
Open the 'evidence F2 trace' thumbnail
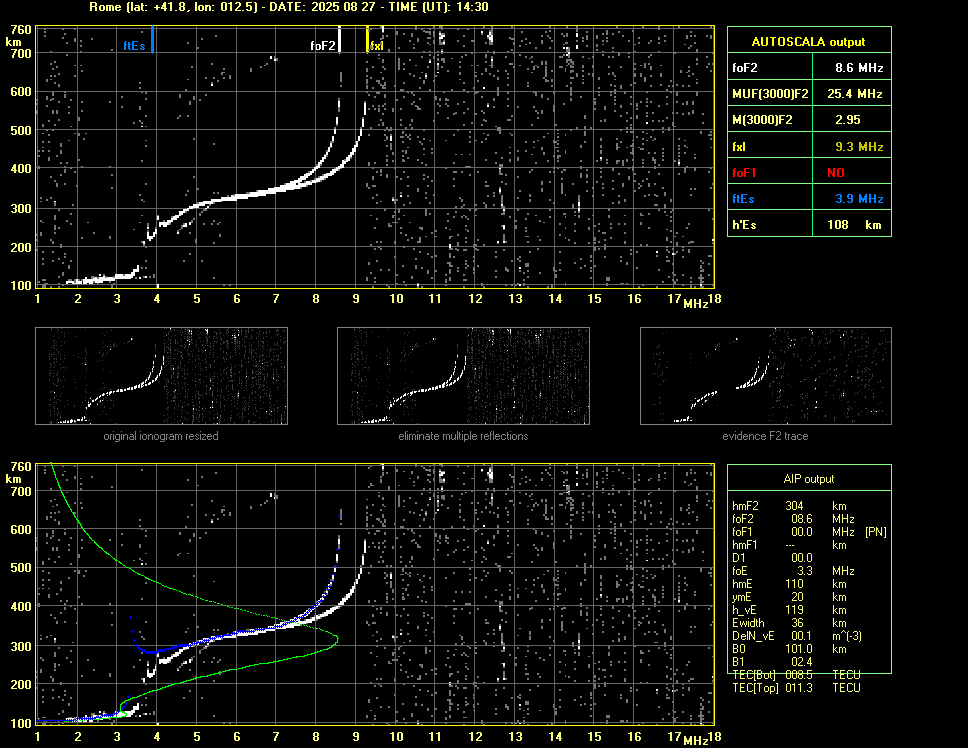[766, 376]
